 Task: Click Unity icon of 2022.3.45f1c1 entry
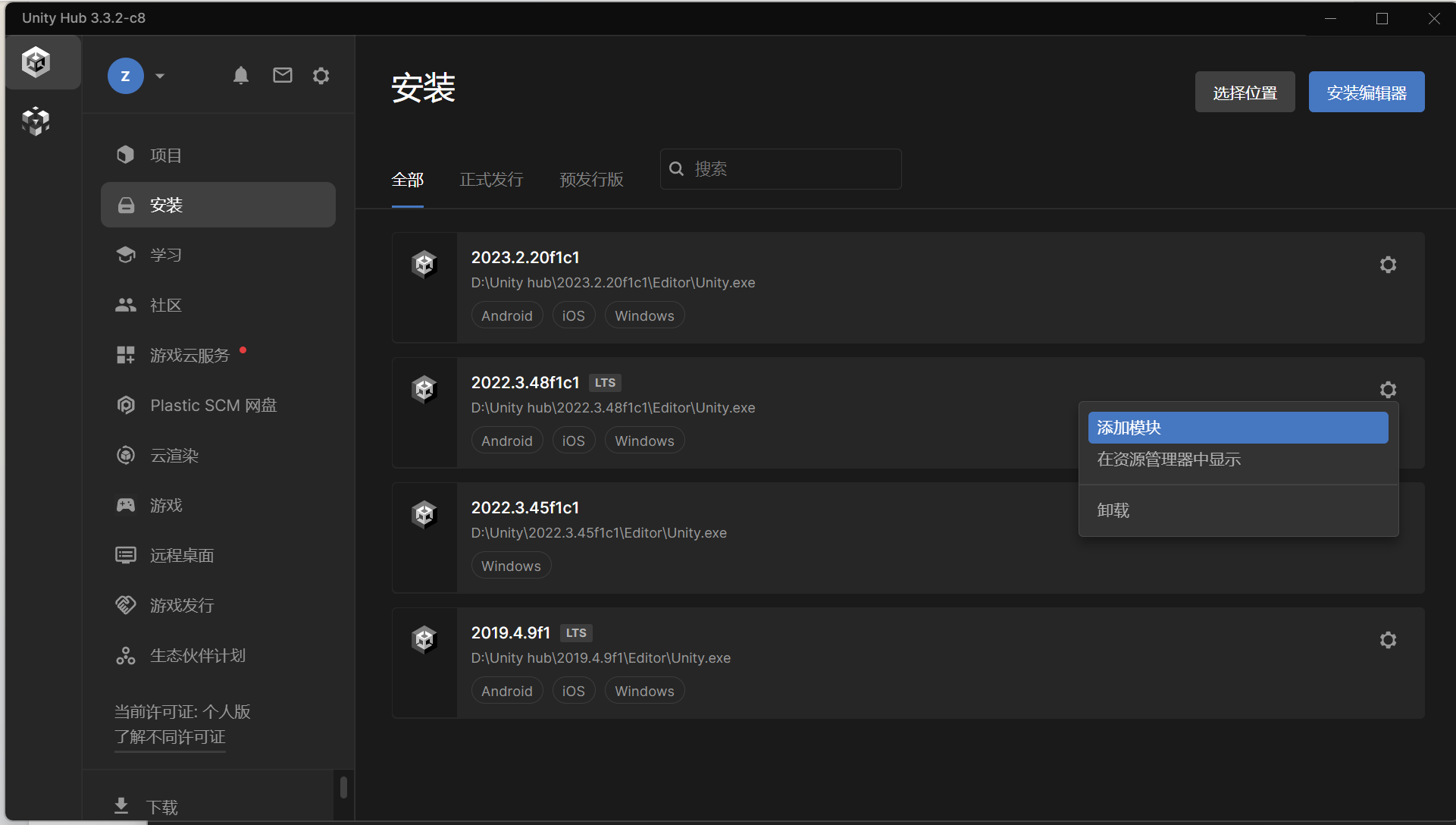(x=424, y=515)
